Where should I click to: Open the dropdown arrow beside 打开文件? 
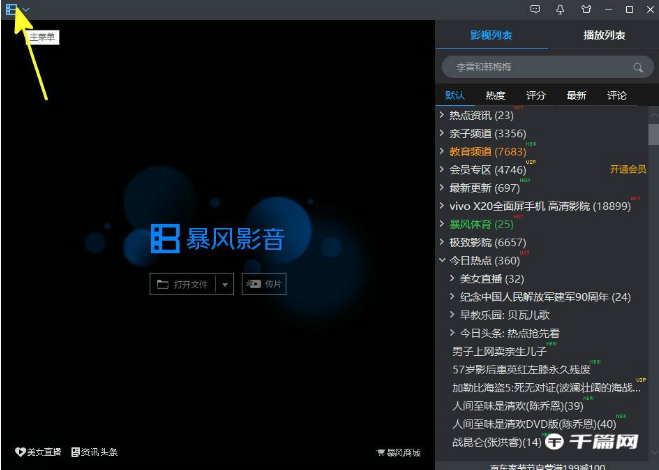click(225, 285)
